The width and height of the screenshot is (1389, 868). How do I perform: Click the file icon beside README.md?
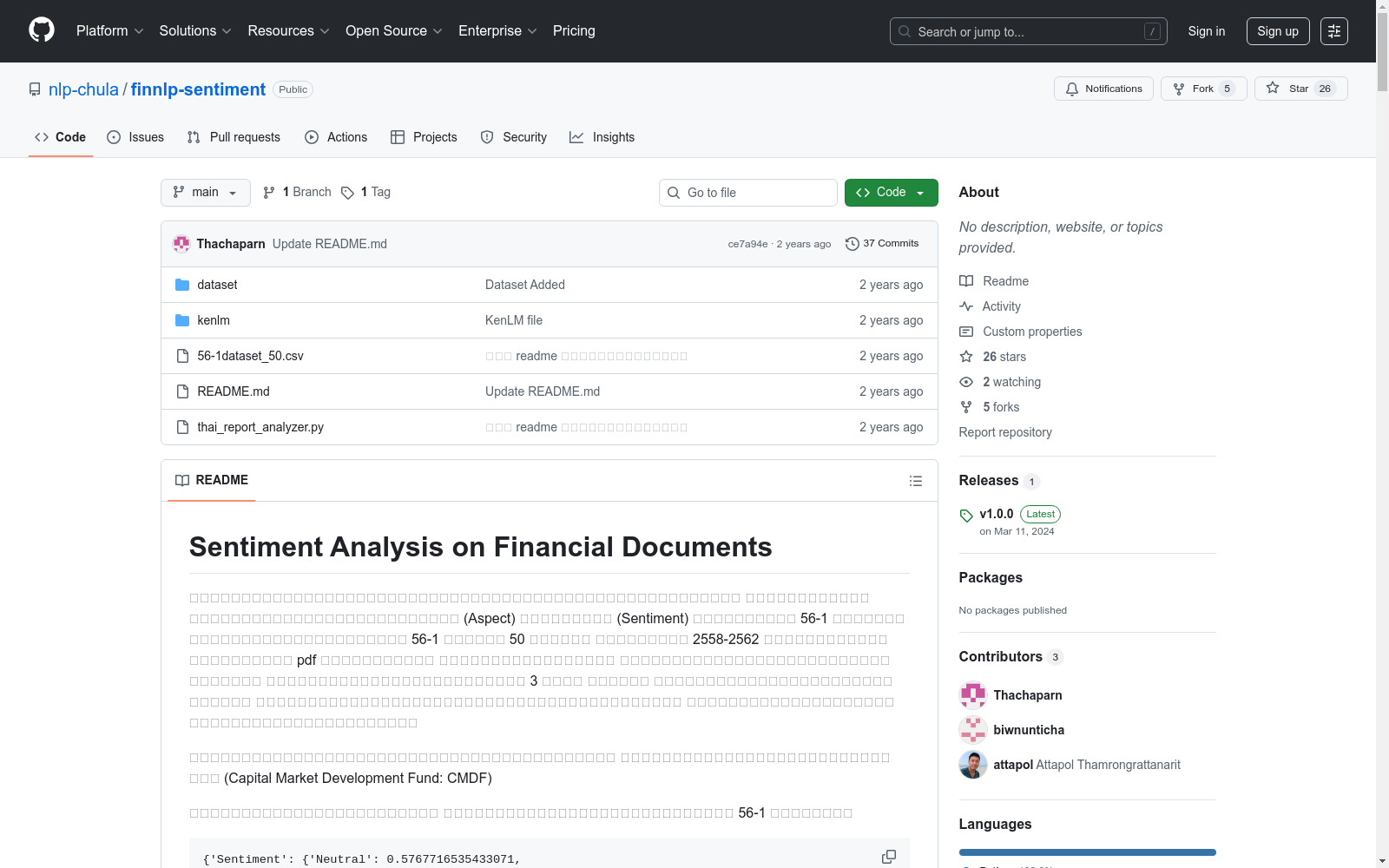click(x=182, y=391)
